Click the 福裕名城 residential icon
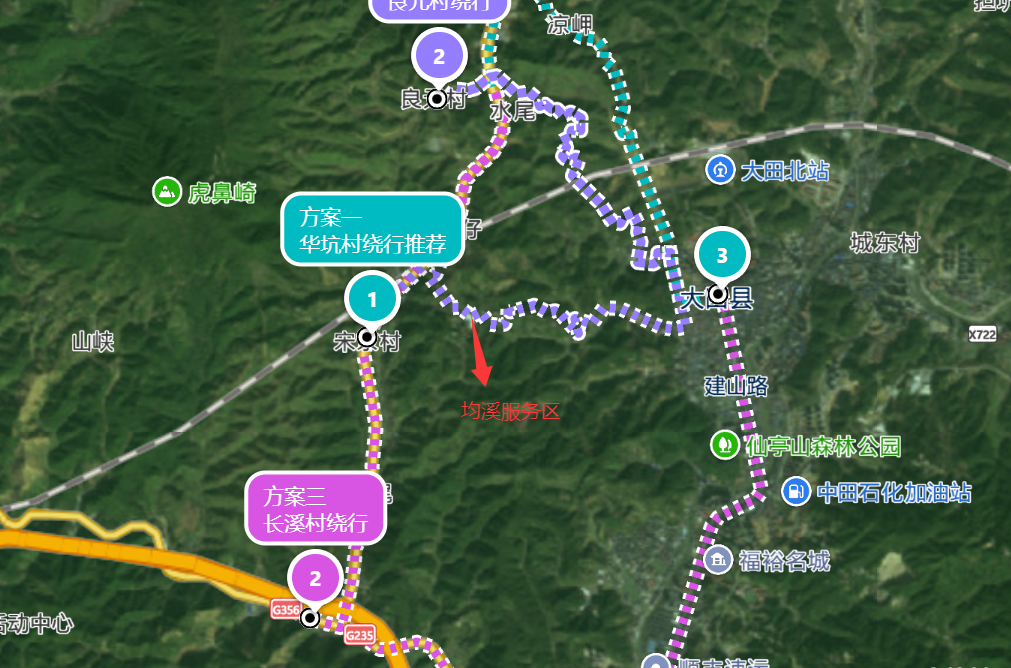Screen dimensions: 1011x668 [x=718, y=560]
